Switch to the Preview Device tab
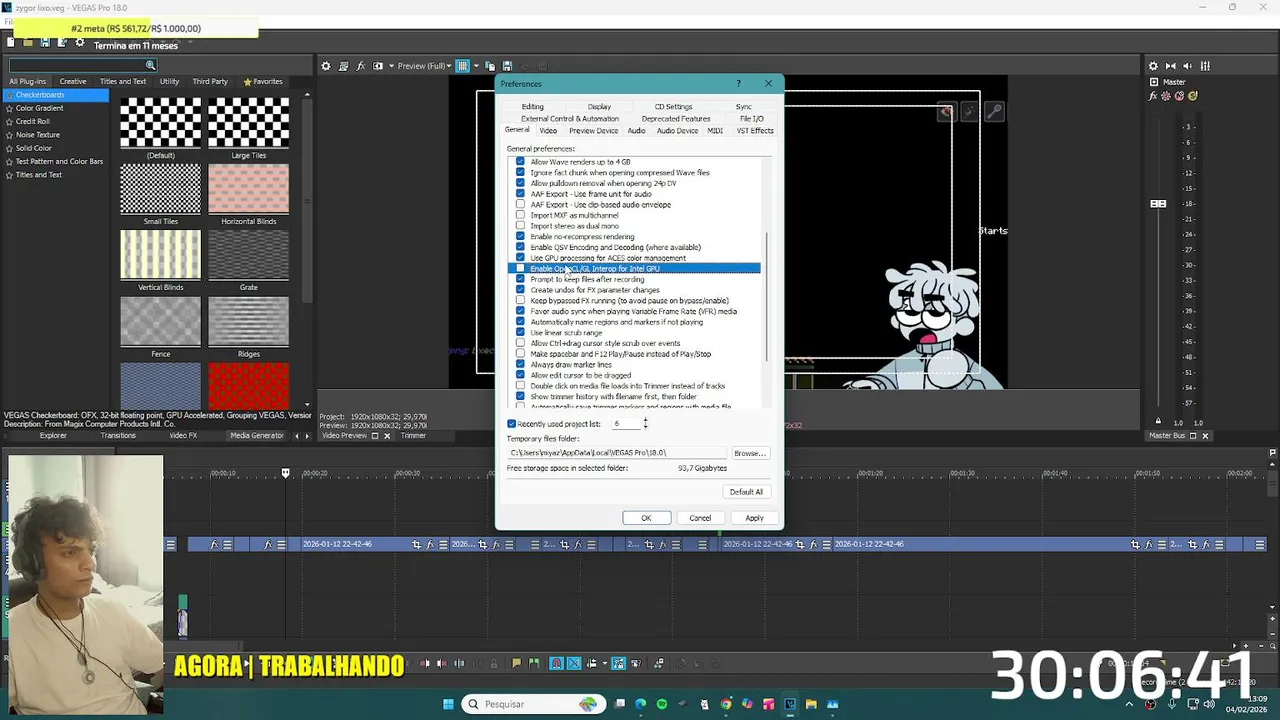The image size is (1280, 720). tap(593, 131)
